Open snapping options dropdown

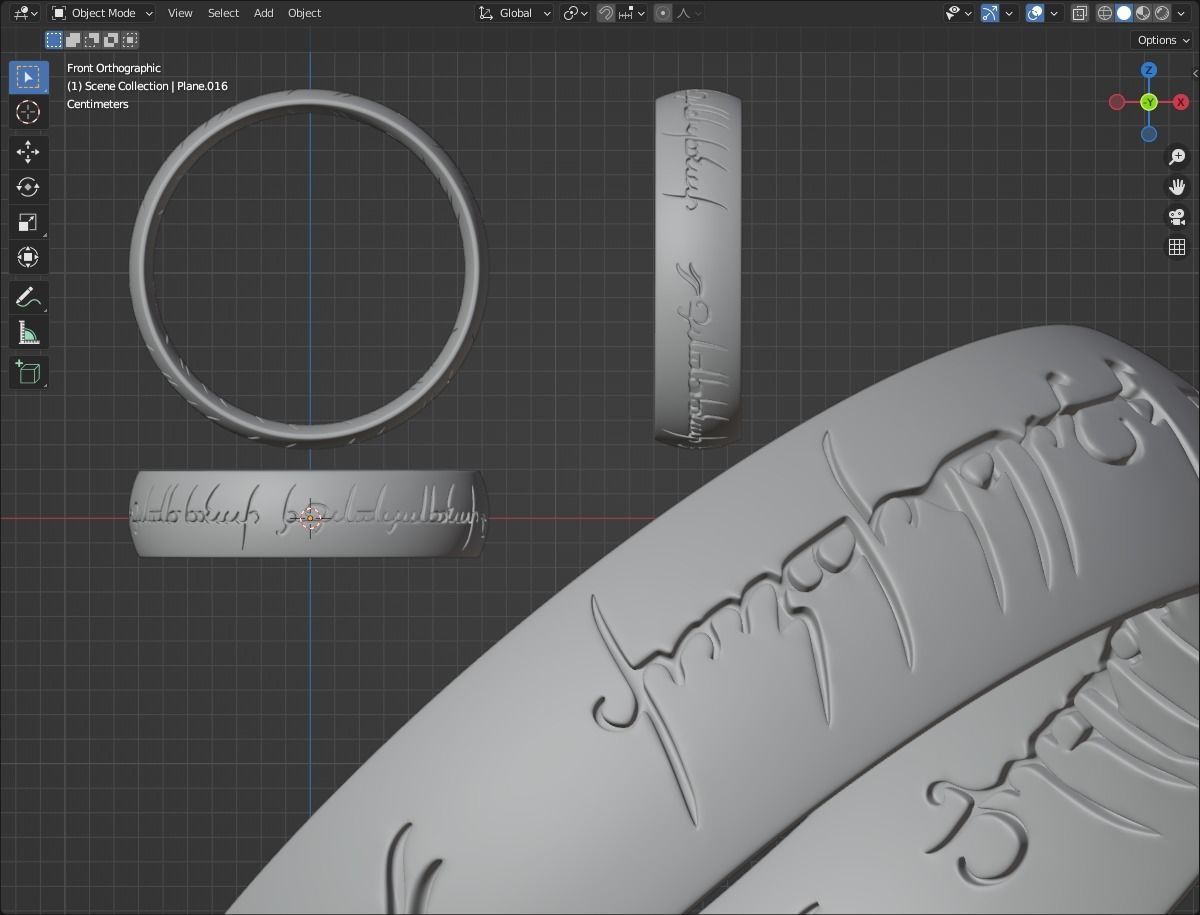point(632,13)
